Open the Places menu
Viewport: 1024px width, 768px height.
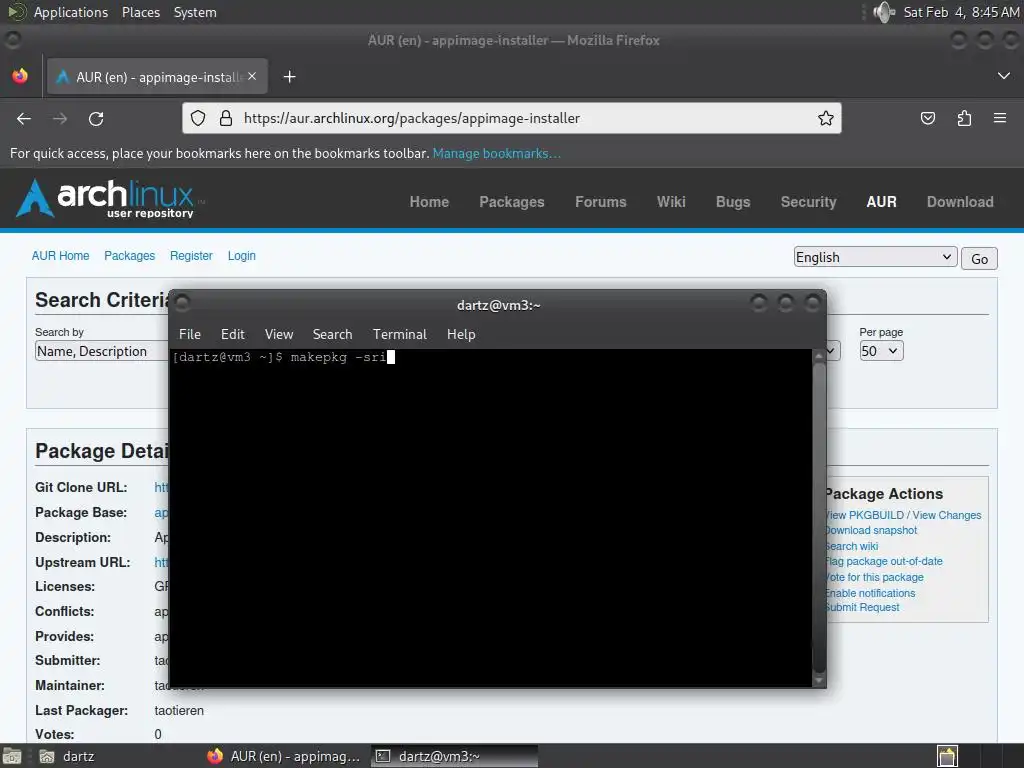(x=141, y=12)
